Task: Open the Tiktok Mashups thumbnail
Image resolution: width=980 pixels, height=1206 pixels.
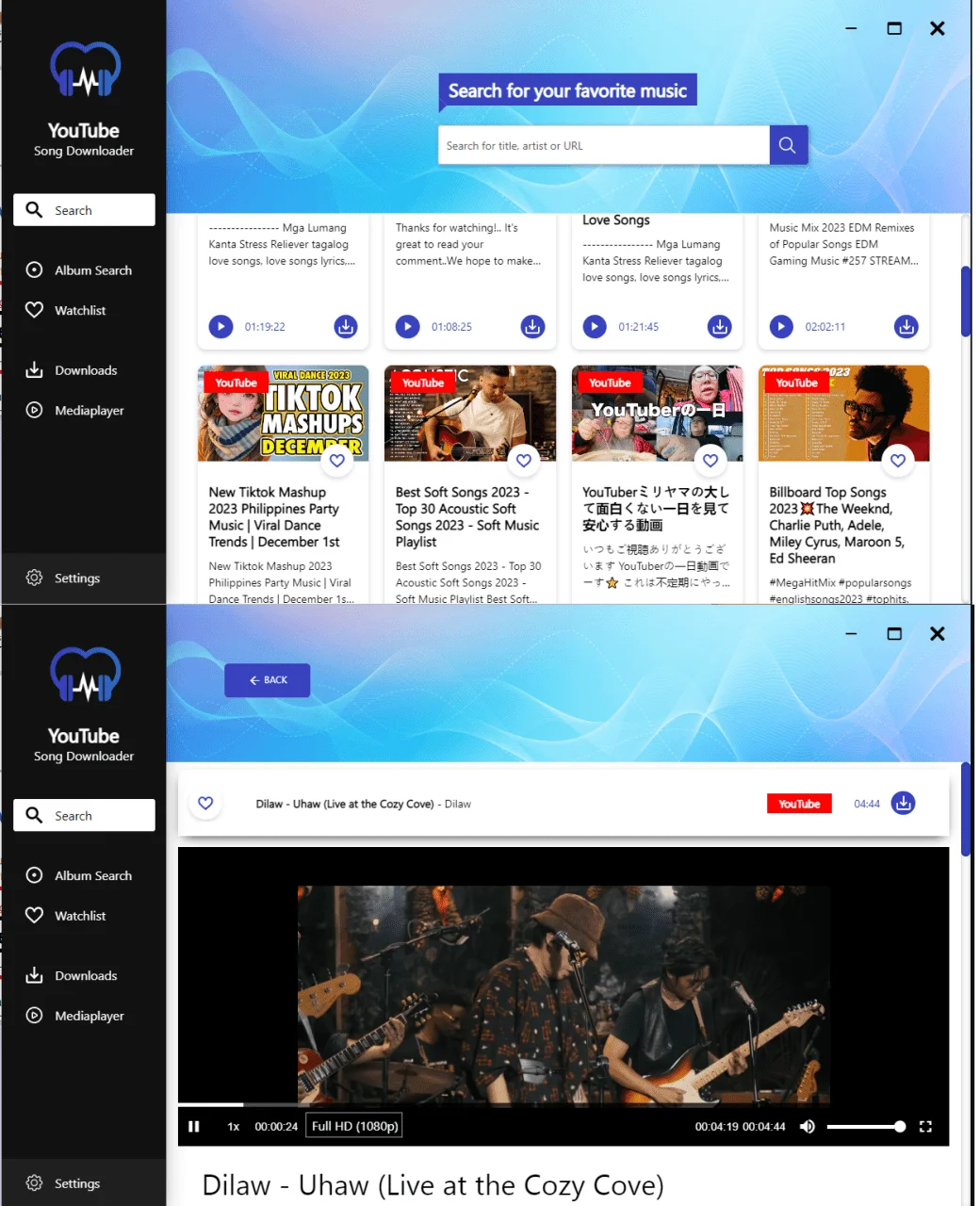Action: [x=283, y=414]
